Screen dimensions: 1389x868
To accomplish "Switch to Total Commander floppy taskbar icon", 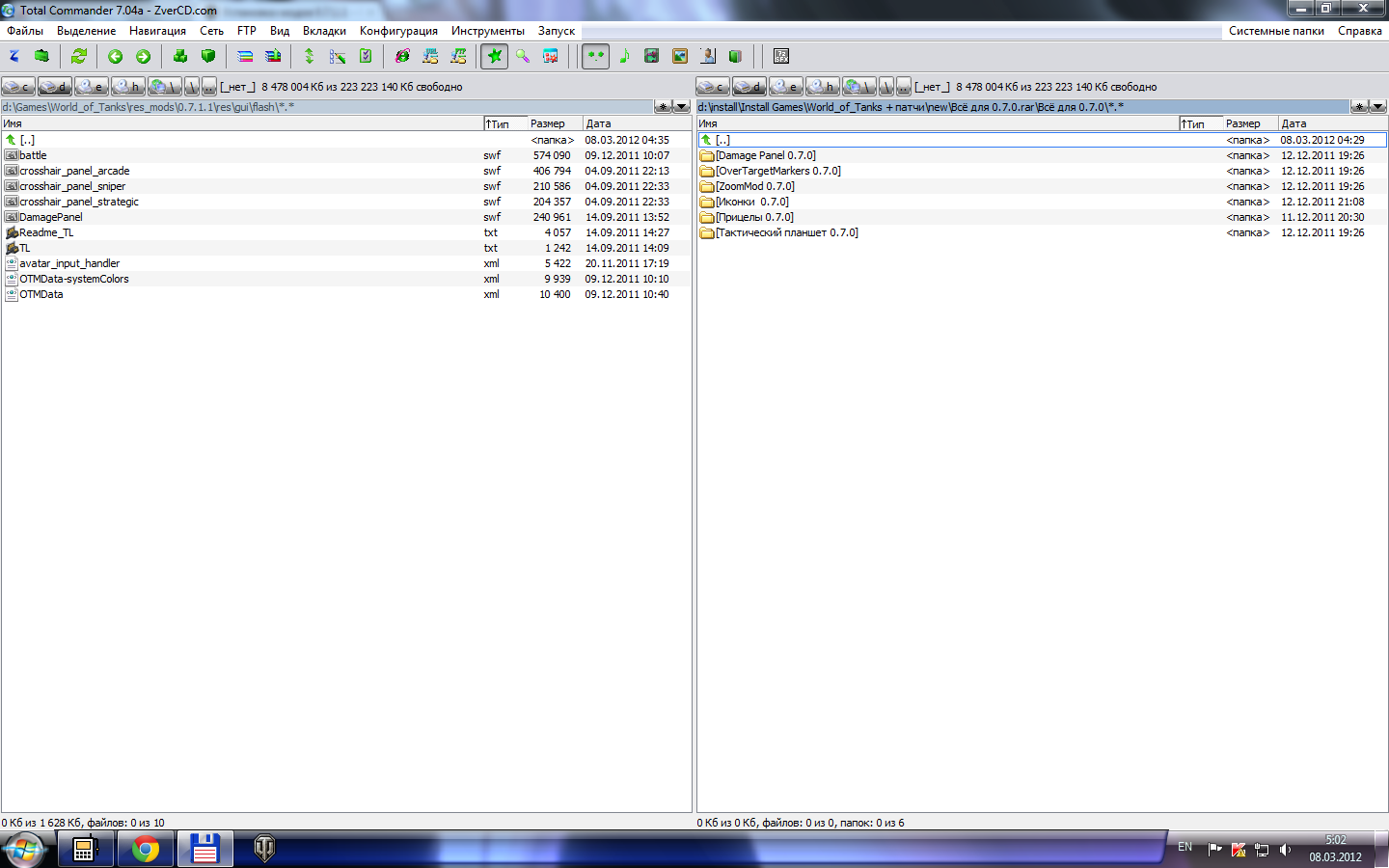I will 204,849.
